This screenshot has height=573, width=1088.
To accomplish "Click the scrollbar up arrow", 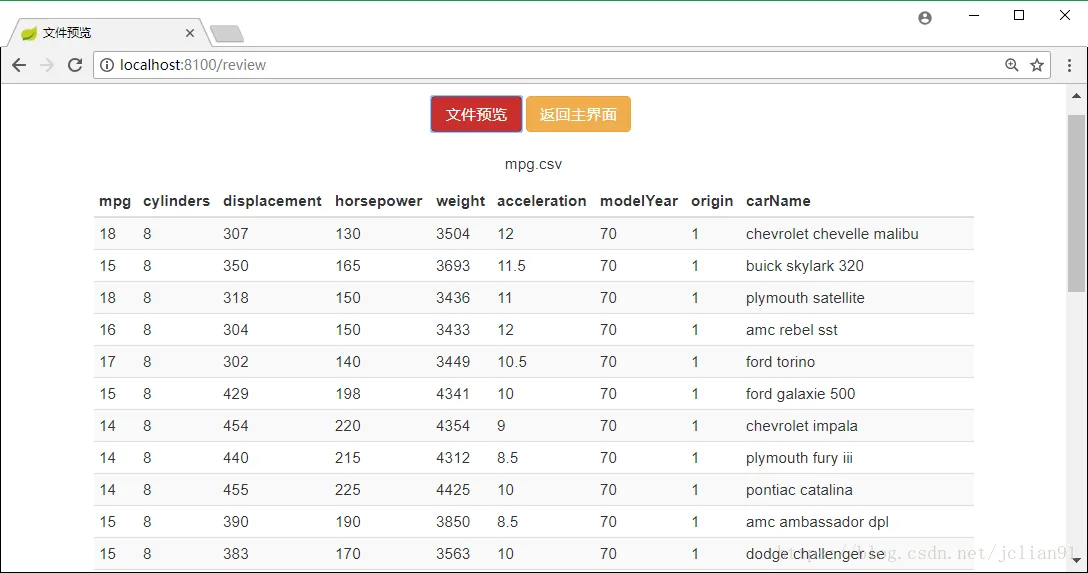I will [1076, 96].
